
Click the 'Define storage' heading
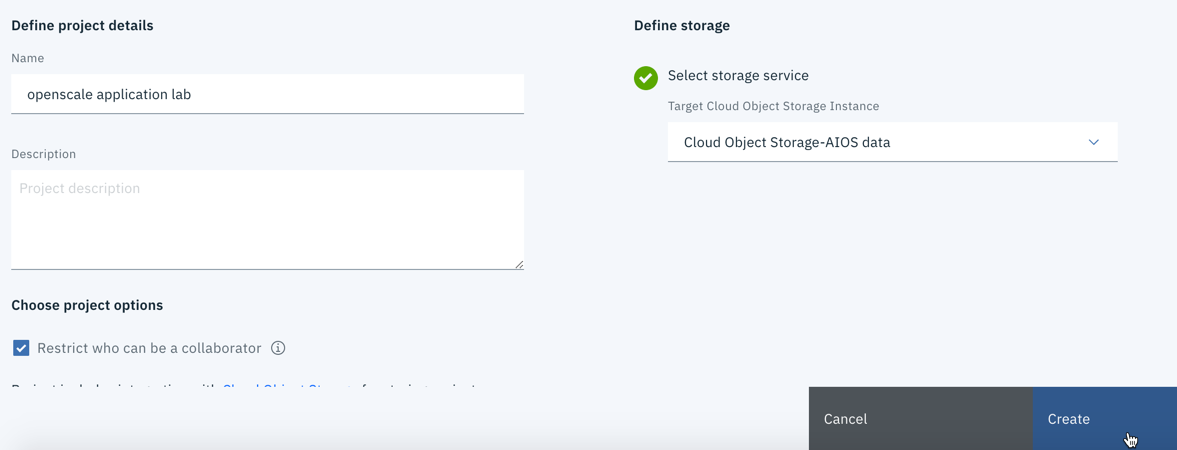click(x=682, y=26)
